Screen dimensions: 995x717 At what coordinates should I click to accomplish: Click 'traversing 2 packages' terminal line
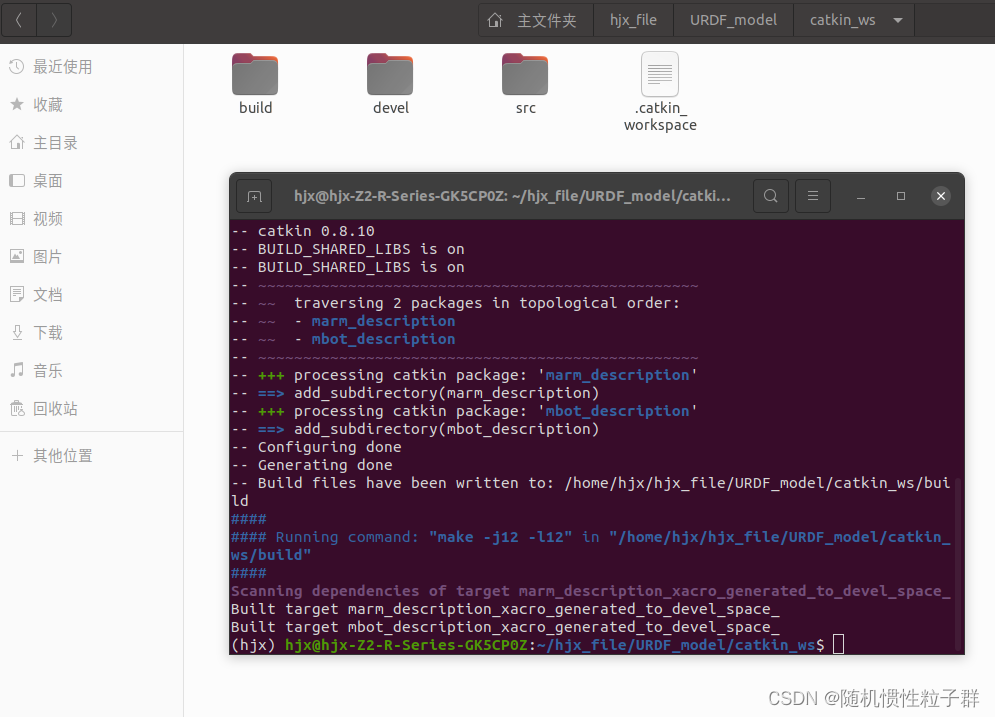456,303
